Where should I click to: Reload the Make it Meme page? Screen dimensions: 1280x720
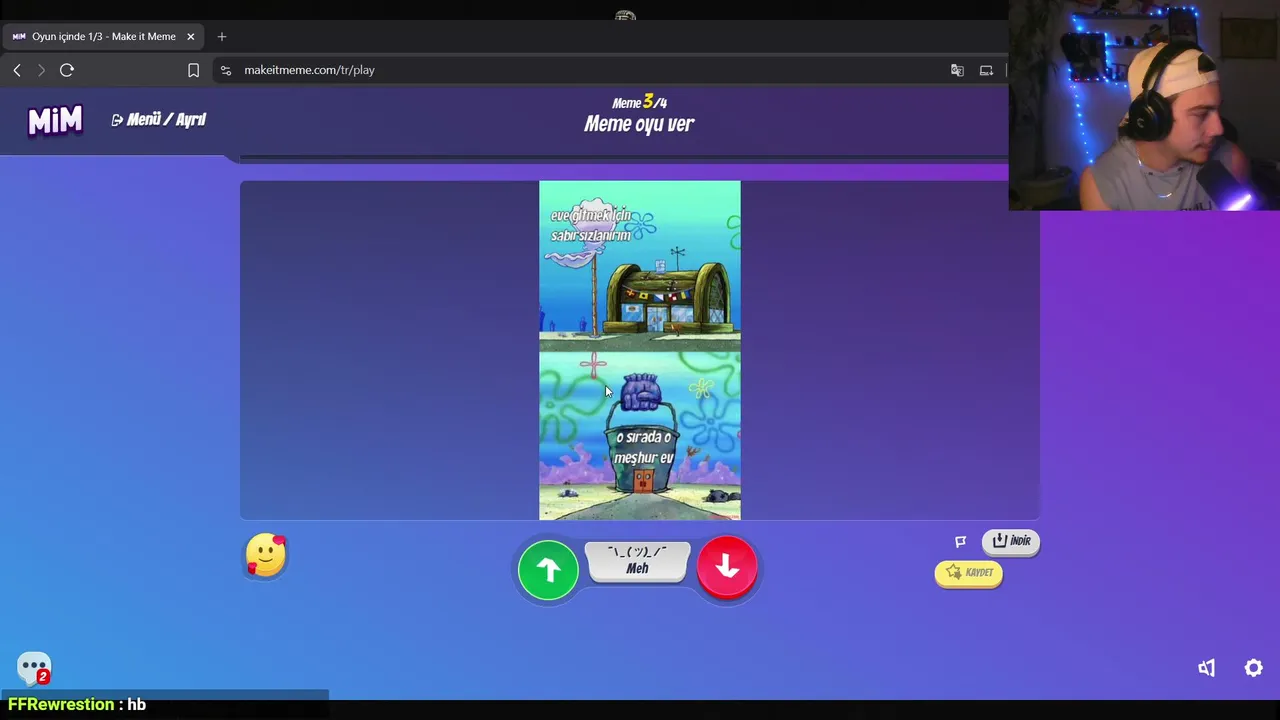pos(67,70)
